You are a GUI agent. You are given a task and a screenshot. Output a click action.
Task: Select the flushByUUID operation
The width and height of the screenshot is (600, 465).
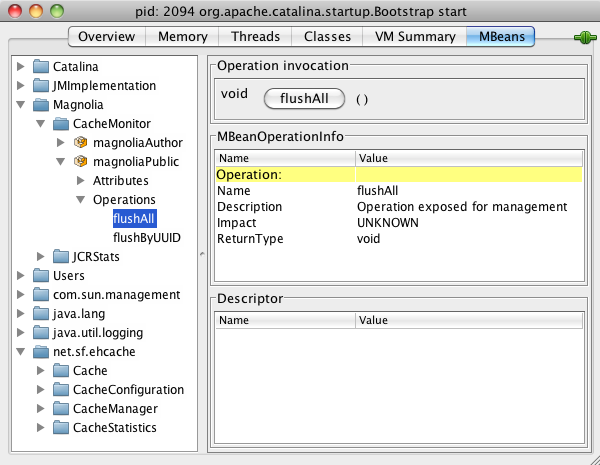pos(147,238)
